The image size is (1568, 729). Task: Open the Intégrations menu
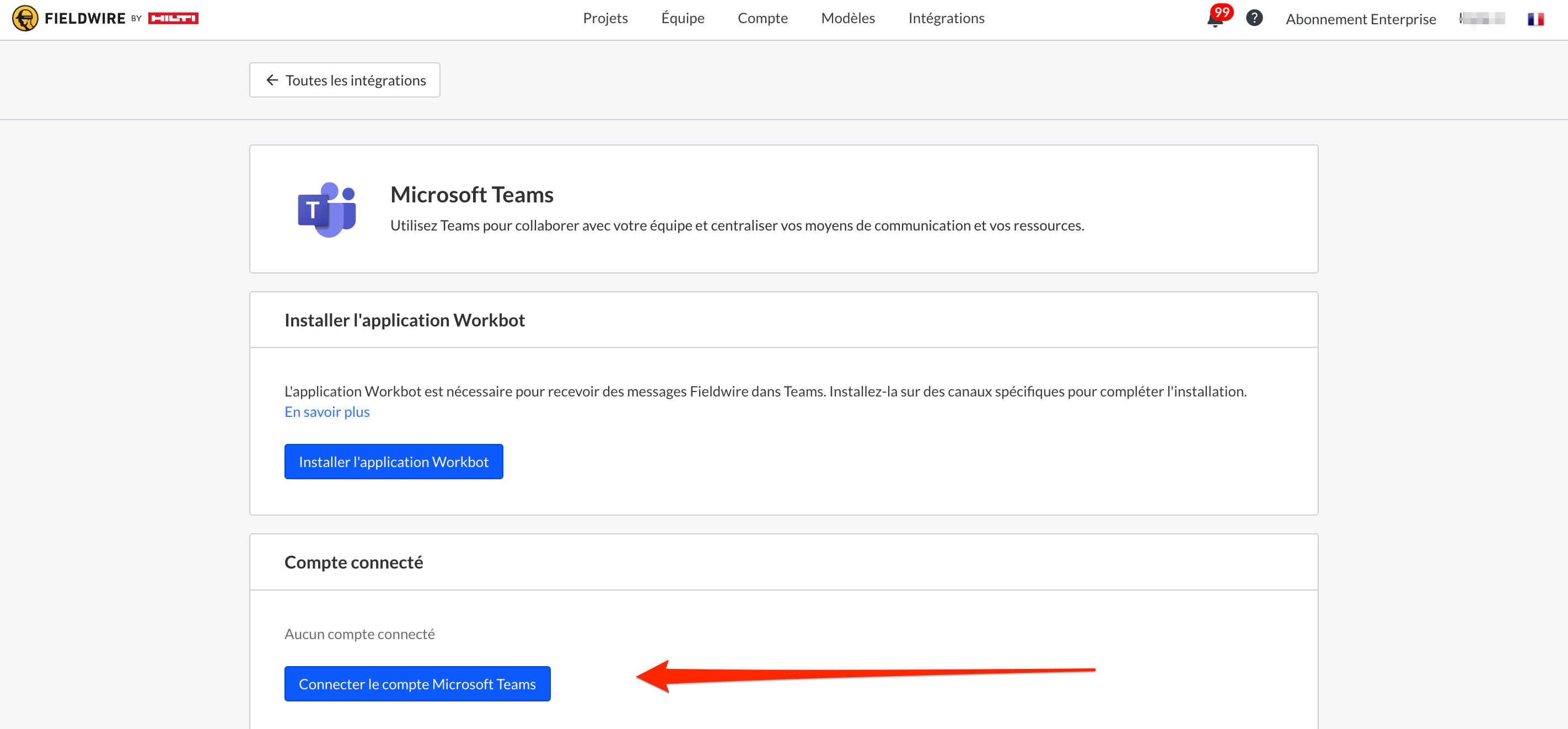(x=946, y=18)
